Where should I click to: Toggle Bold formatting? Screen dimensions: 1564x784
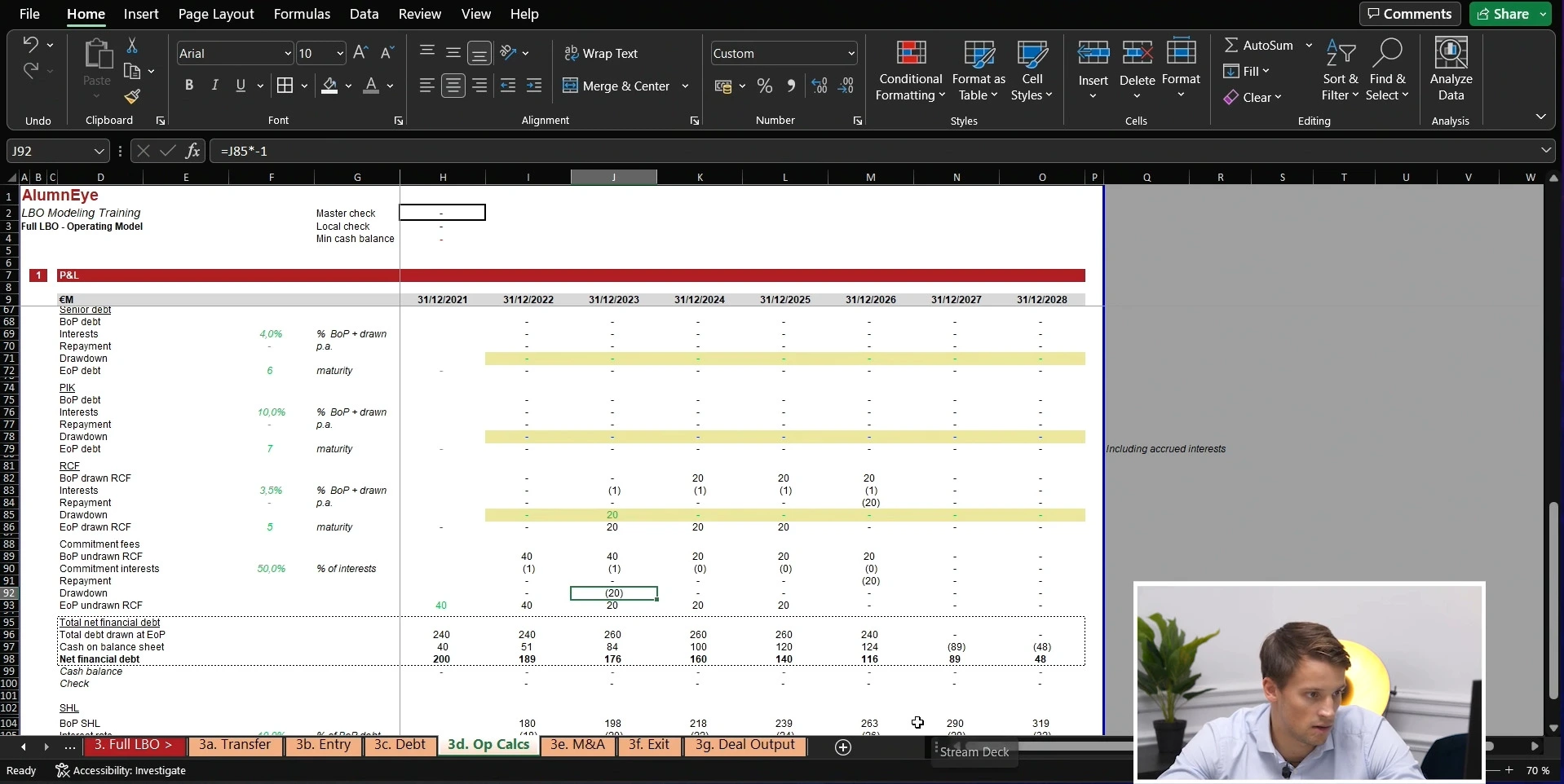(x=189, y=86)
